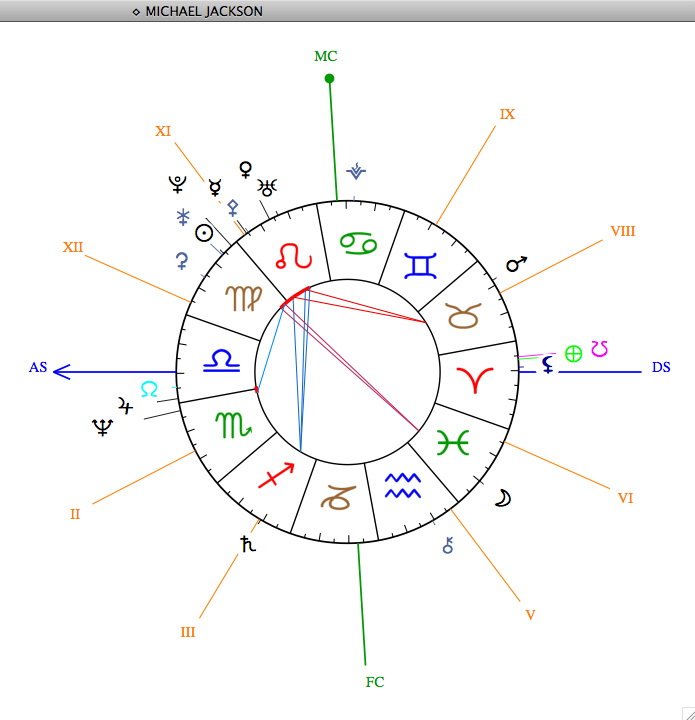Select the blue Aquarius wave glyph

coord(403,486)
